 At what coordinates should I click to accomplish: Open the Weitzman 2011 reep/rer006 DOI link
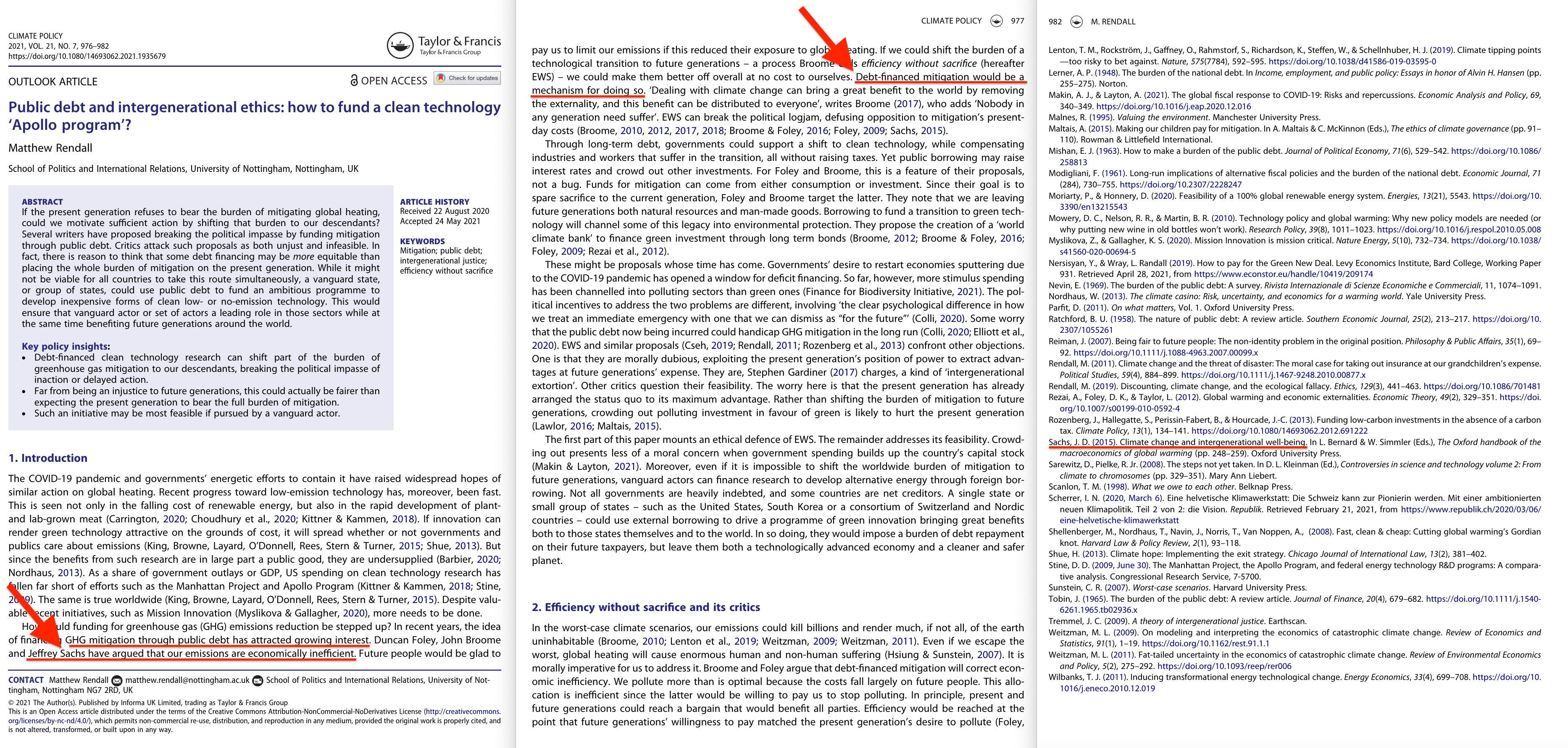[1224, 666]
